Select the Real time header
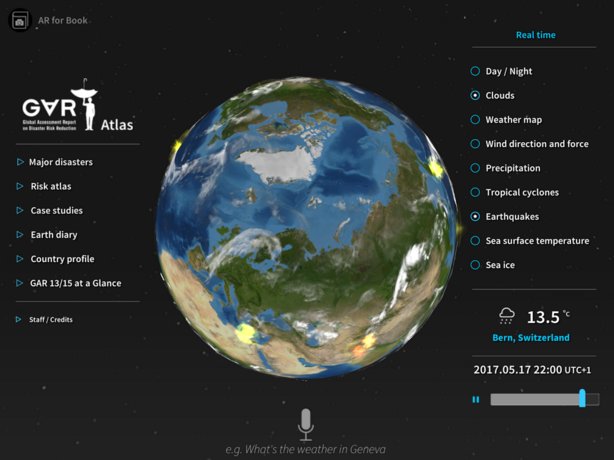This screenshot has width=614, height=460. [536, 35]
